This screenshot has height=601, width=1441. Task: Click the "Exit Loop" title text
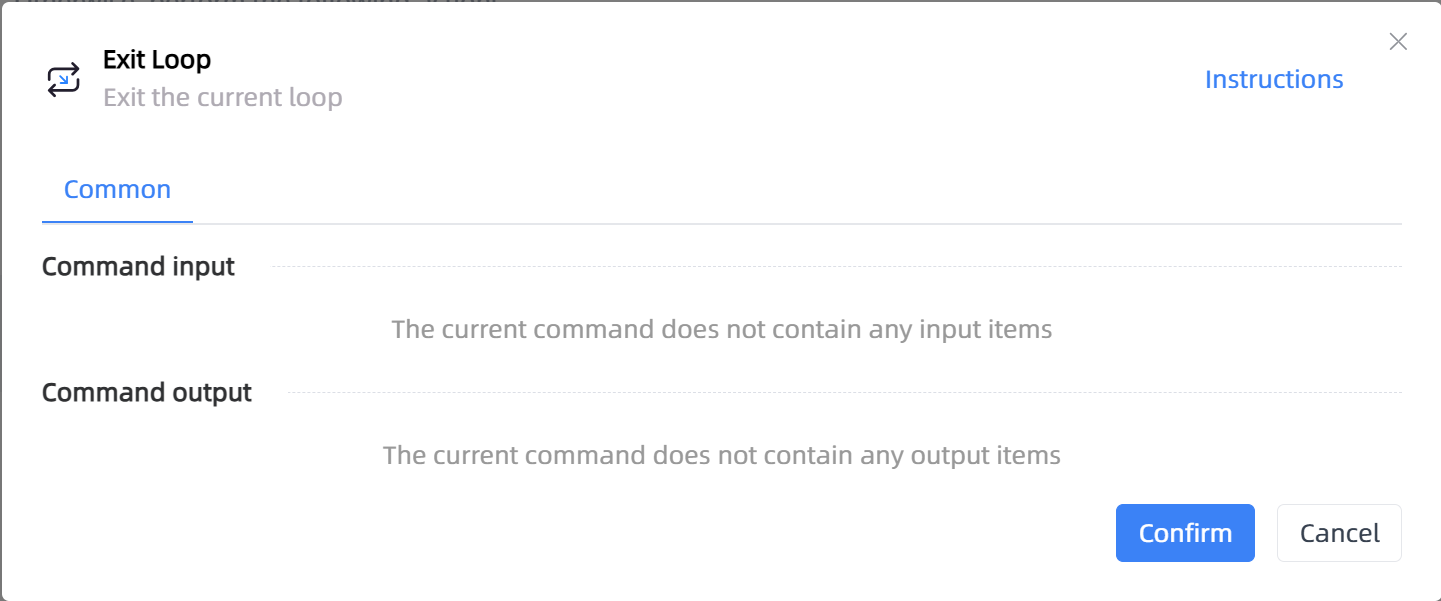click(157, 60)
